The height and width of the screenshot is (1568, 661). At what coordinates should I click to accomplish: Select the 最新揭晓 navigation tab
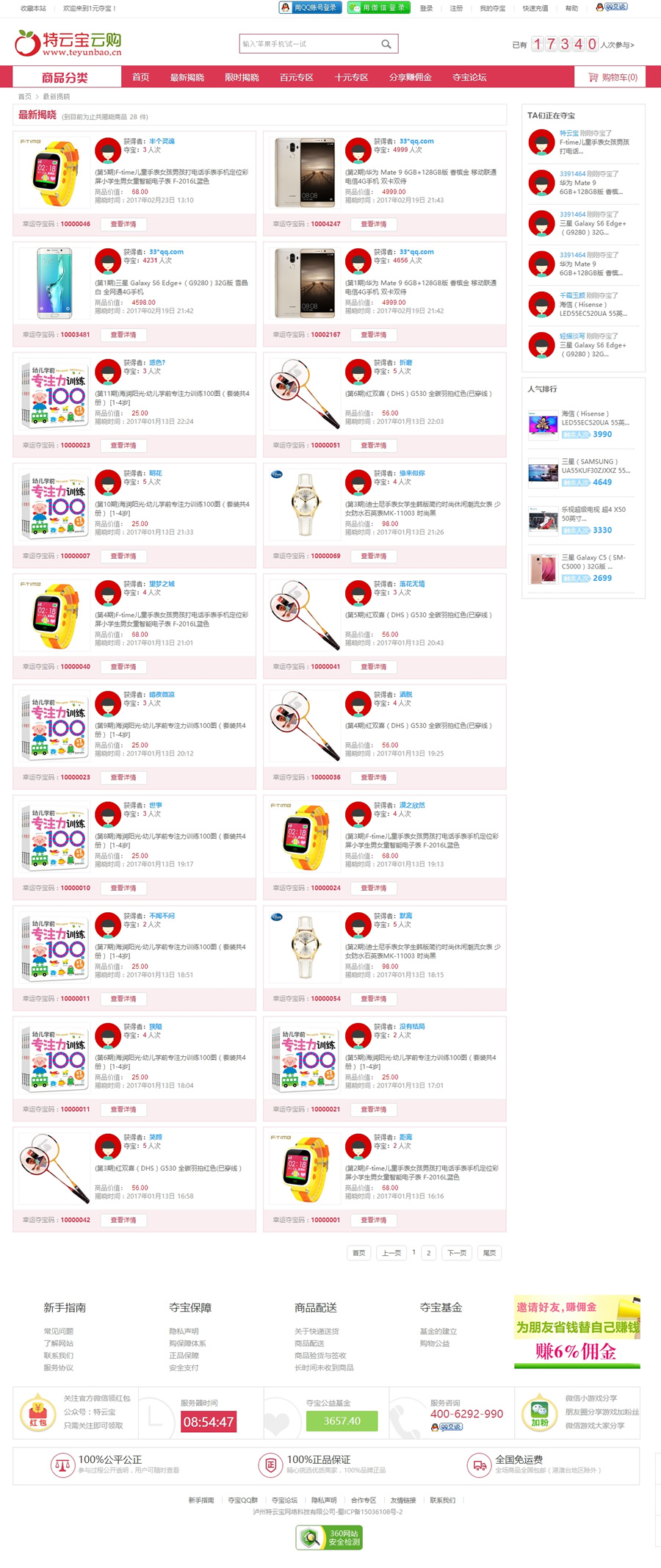point(187,77)
